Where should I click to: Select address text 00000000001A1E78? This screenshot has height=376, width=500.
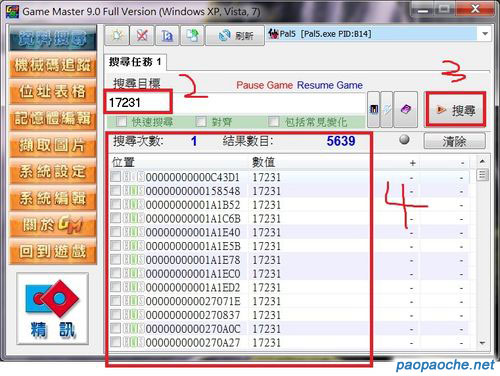pos(193,260)
